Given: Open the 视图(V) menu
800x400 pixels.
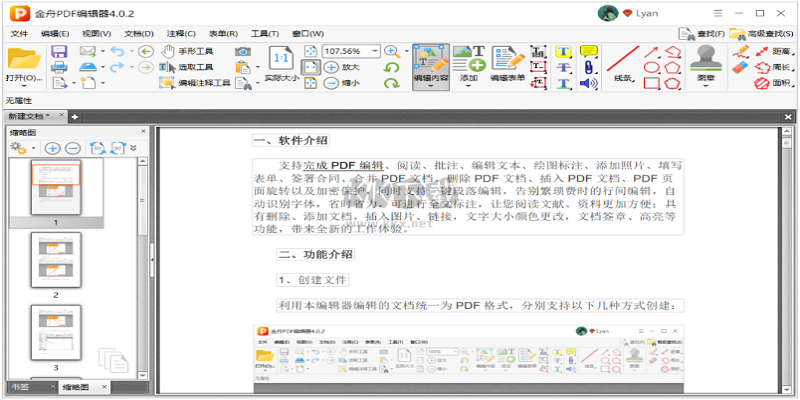Looking at the screenshot, I should point(96,34).
